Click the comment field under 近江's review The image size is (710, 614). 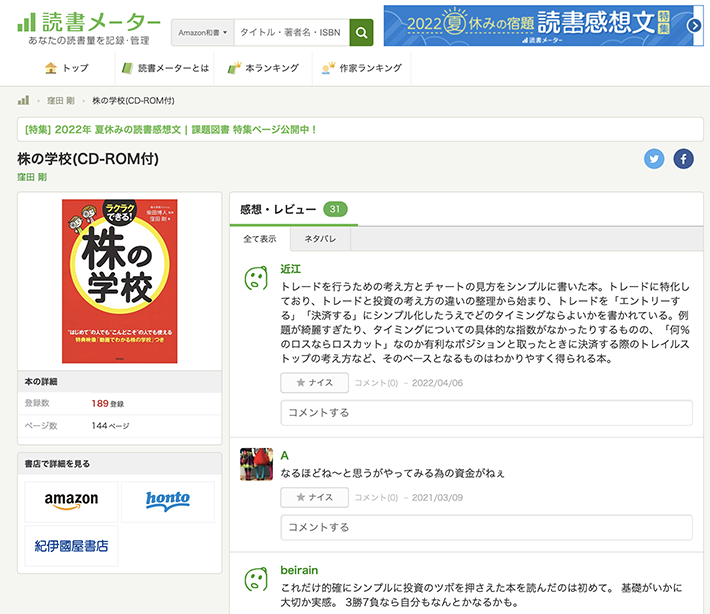coord(486,413)
